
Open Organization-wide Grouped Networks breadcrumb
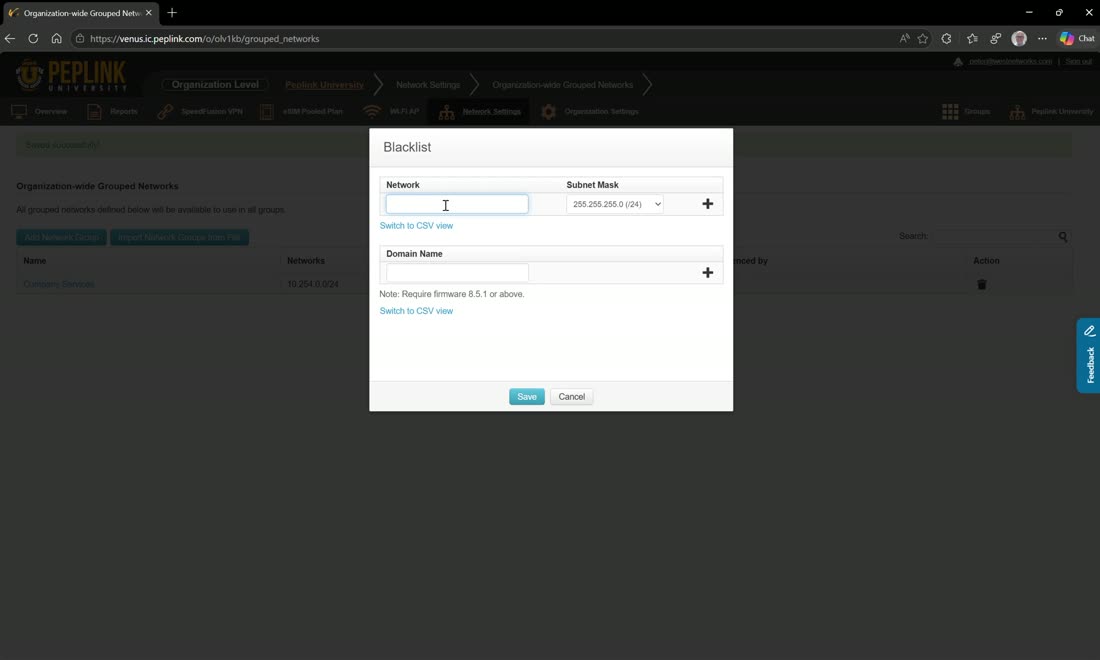coord(563,85)
